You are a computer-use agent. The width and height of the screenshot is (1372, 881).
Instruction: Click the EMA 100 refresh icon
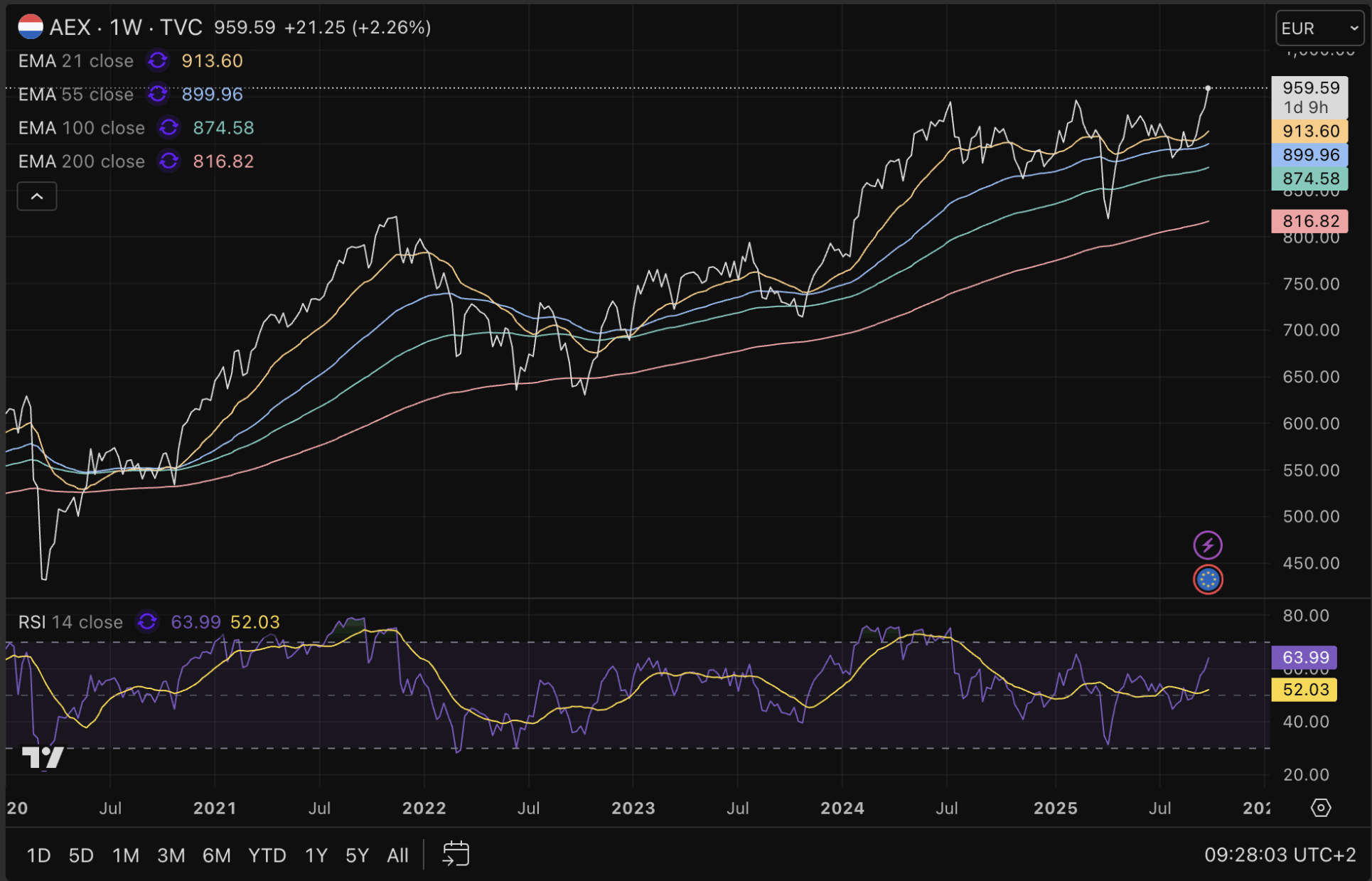(169, 128)
